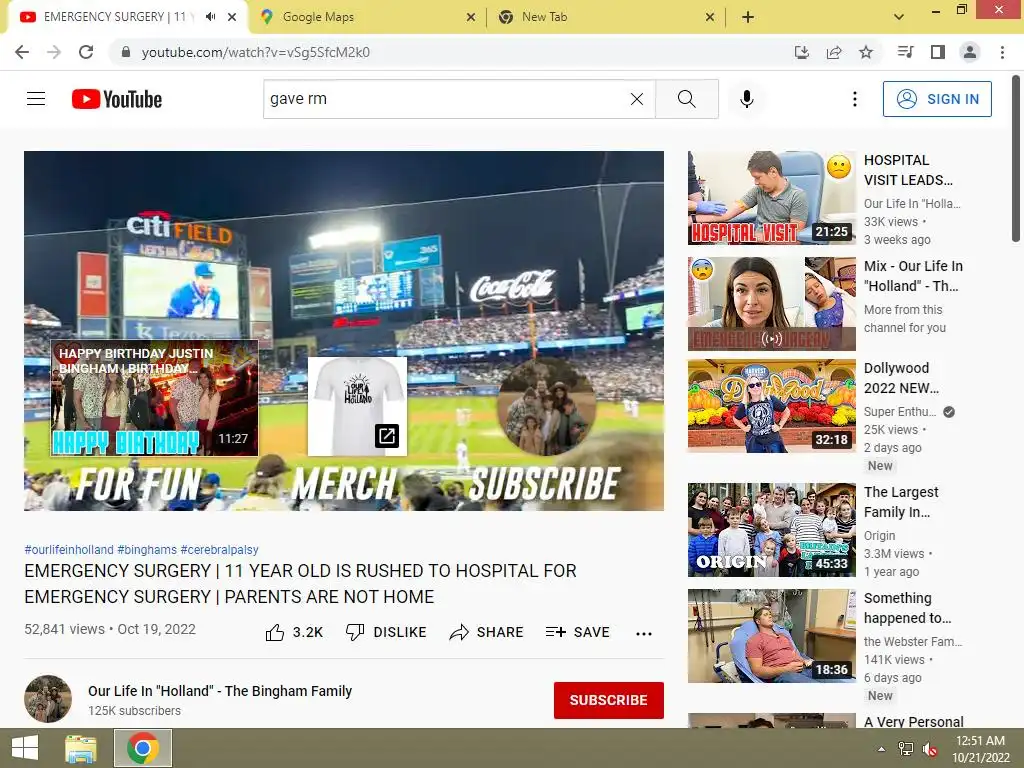Click the circular subscribe end-screen avatar

(x=547, y=406)
